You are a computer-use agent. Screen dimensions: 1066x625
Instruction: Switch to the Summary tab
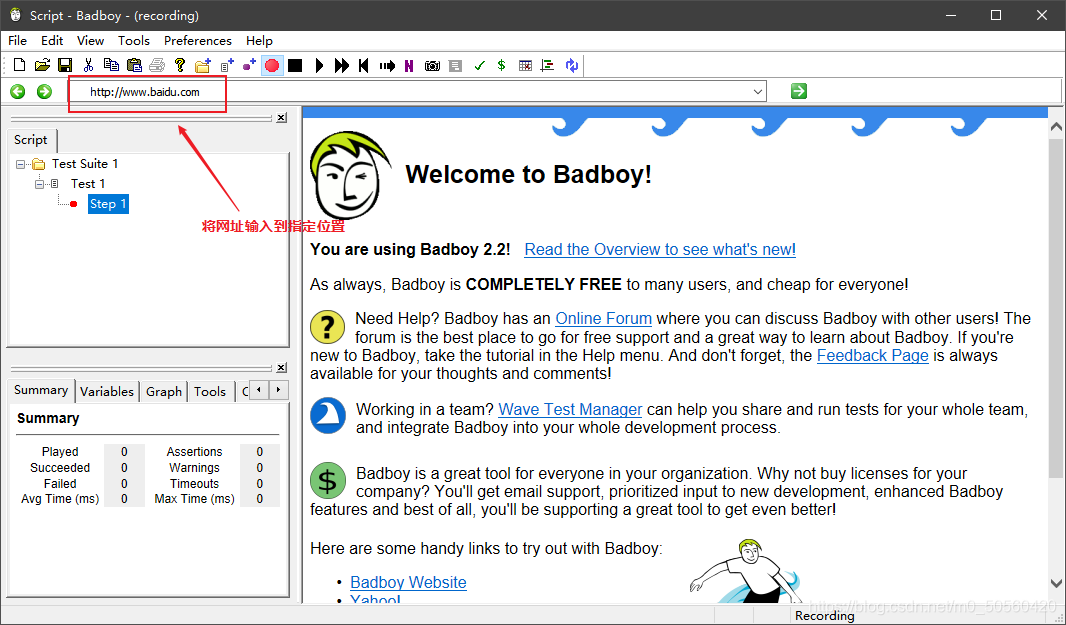click(41, 390)
